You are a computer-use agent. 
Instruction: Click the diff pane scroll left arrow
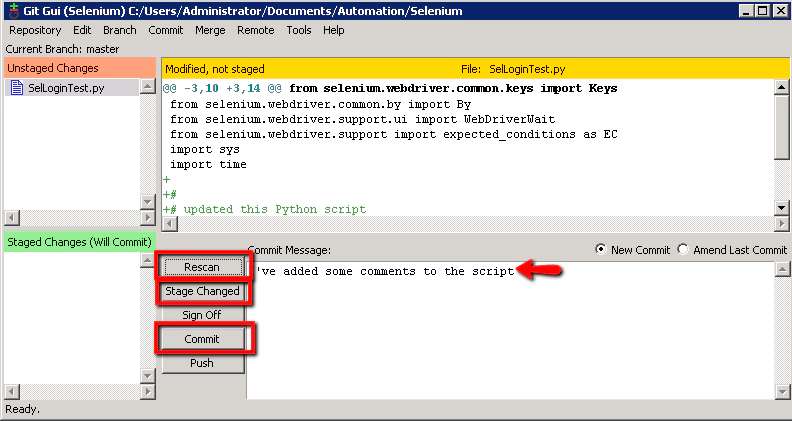pos(170,223)
